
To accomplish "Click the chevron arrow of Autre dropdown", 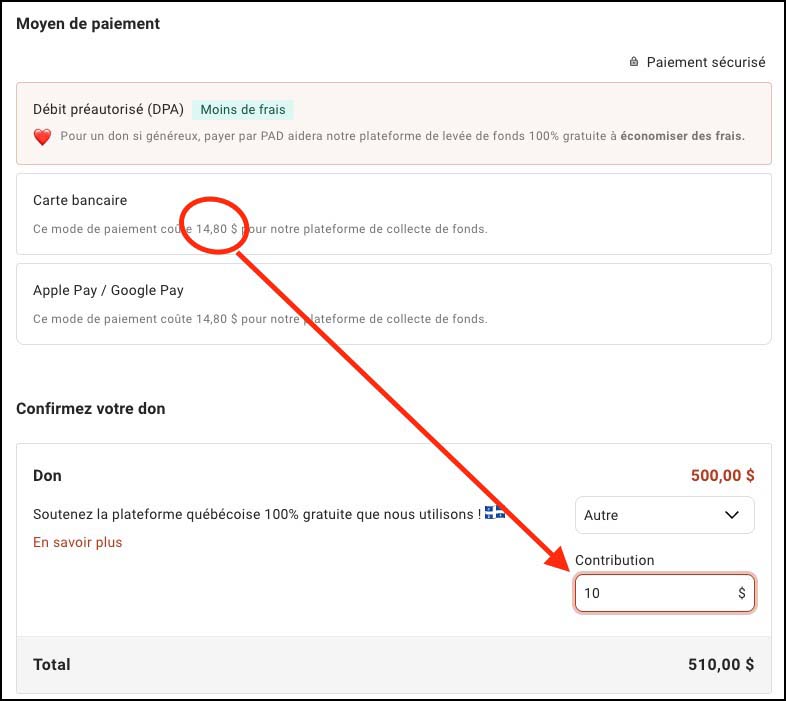I will pyautogui.click(x=732, y=515).
